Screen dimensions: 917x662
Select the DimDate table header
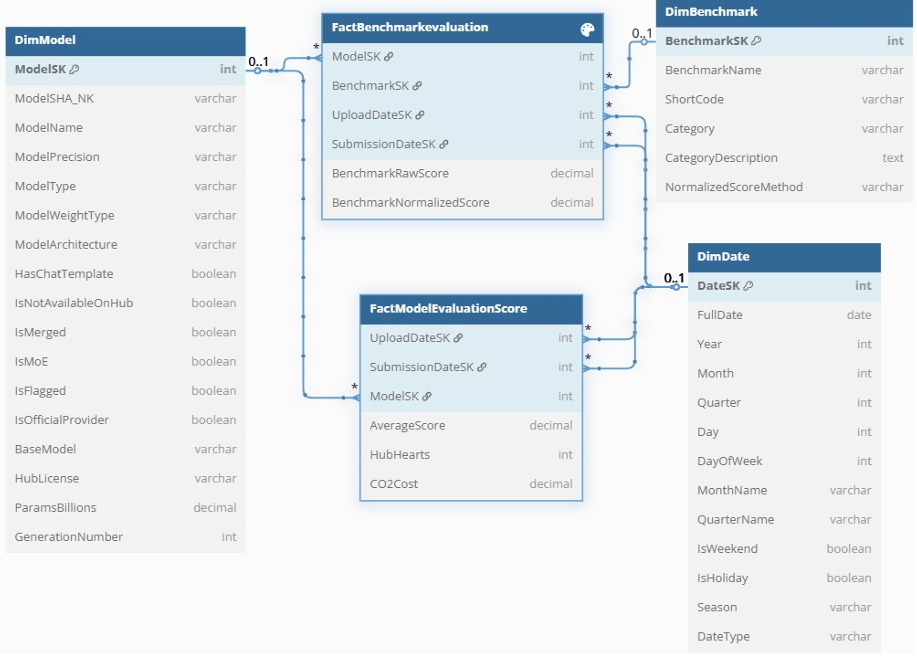tap(784, 257)
